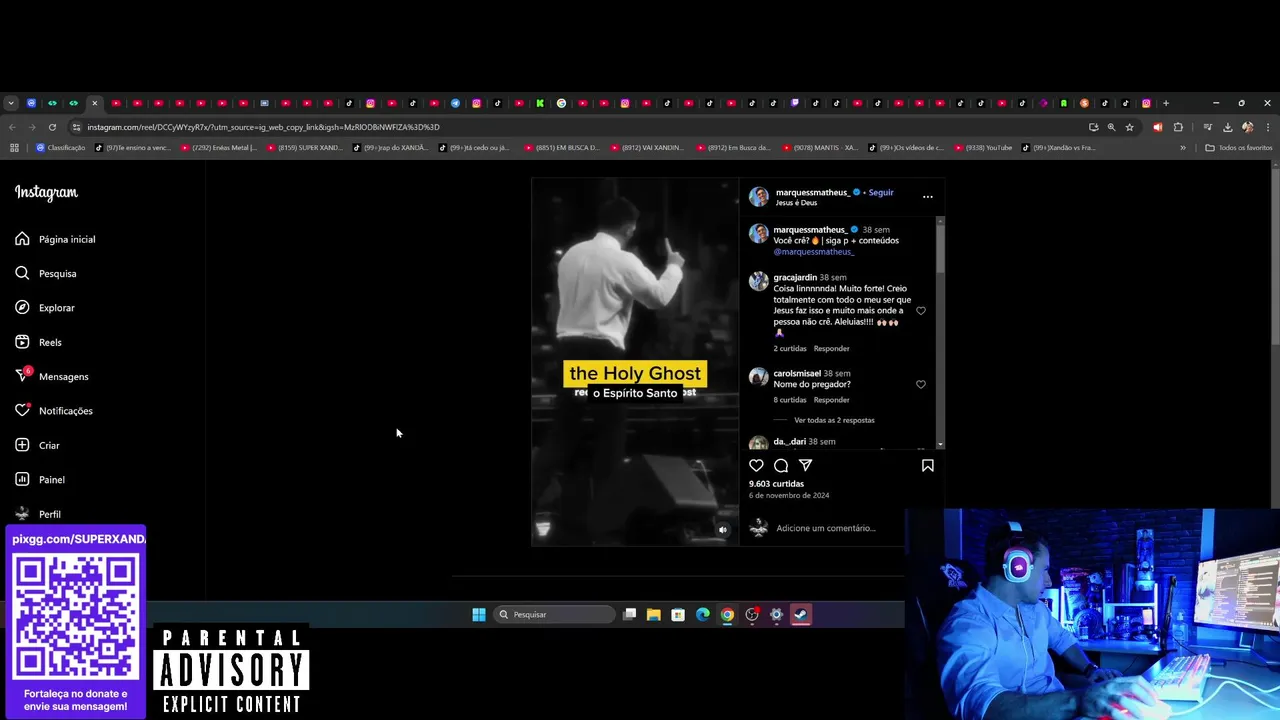Open Painel in sidebar
Viewport: 1280px width, 720px height.
click(40, 480)
